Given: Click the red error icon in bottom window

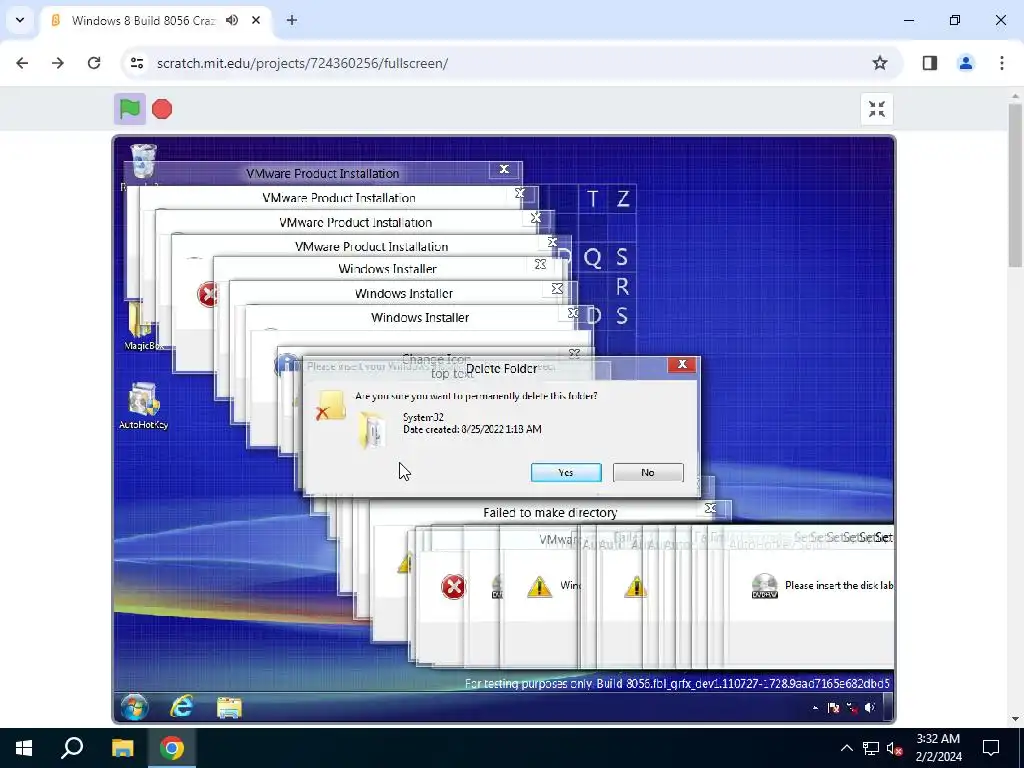Looking at the screenshot, I should pos(453,586).
